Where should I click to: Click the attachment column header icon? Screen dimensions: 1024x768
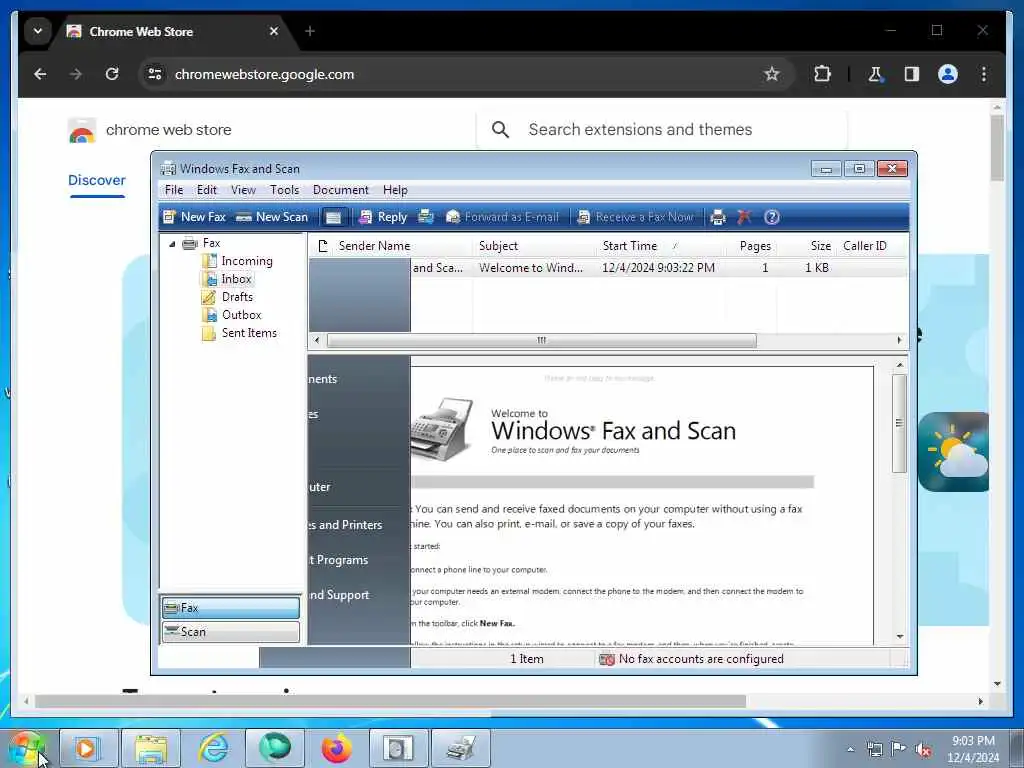[322, 246]
